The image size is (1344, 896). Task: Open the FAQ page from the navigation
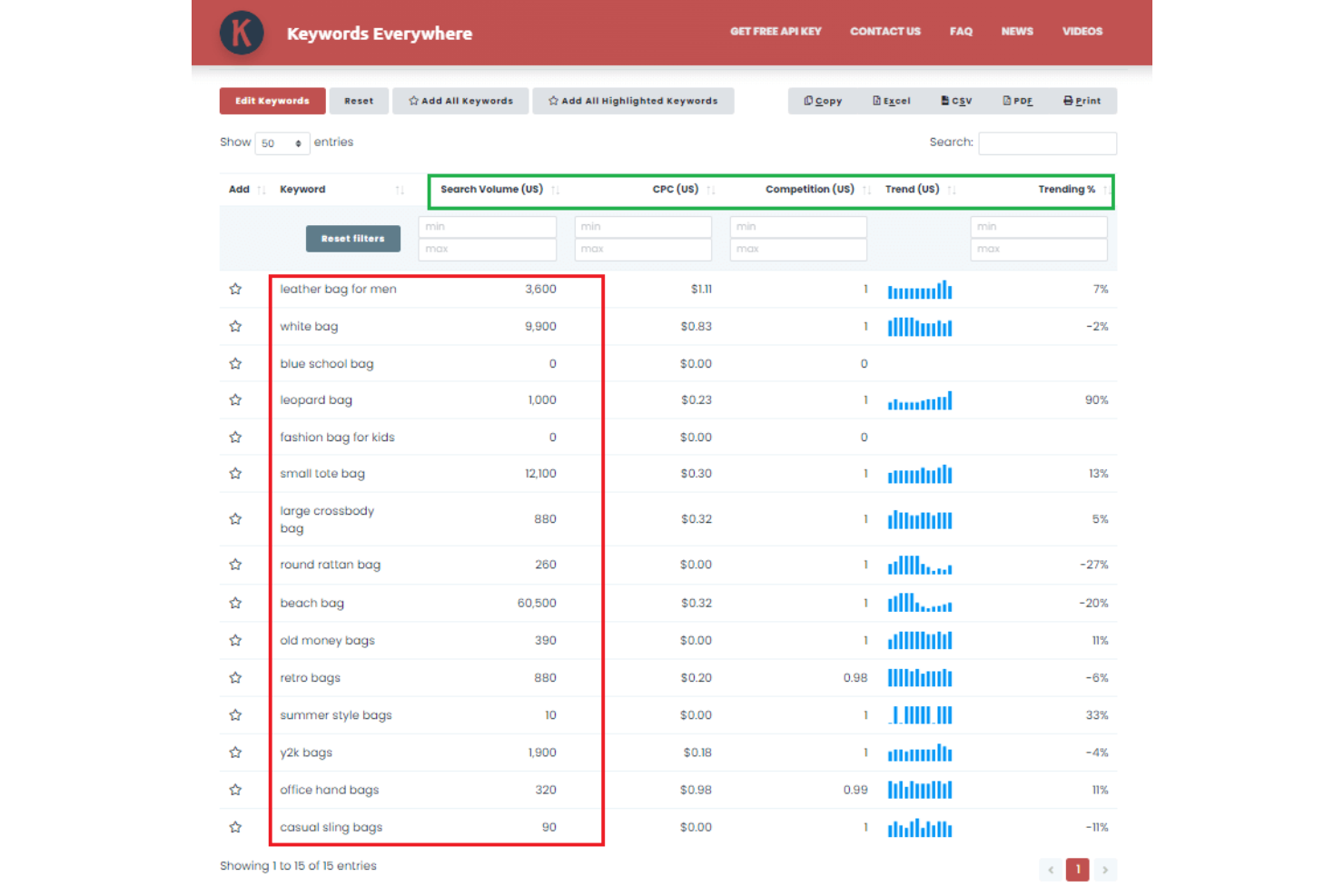[x=961, y=31]
